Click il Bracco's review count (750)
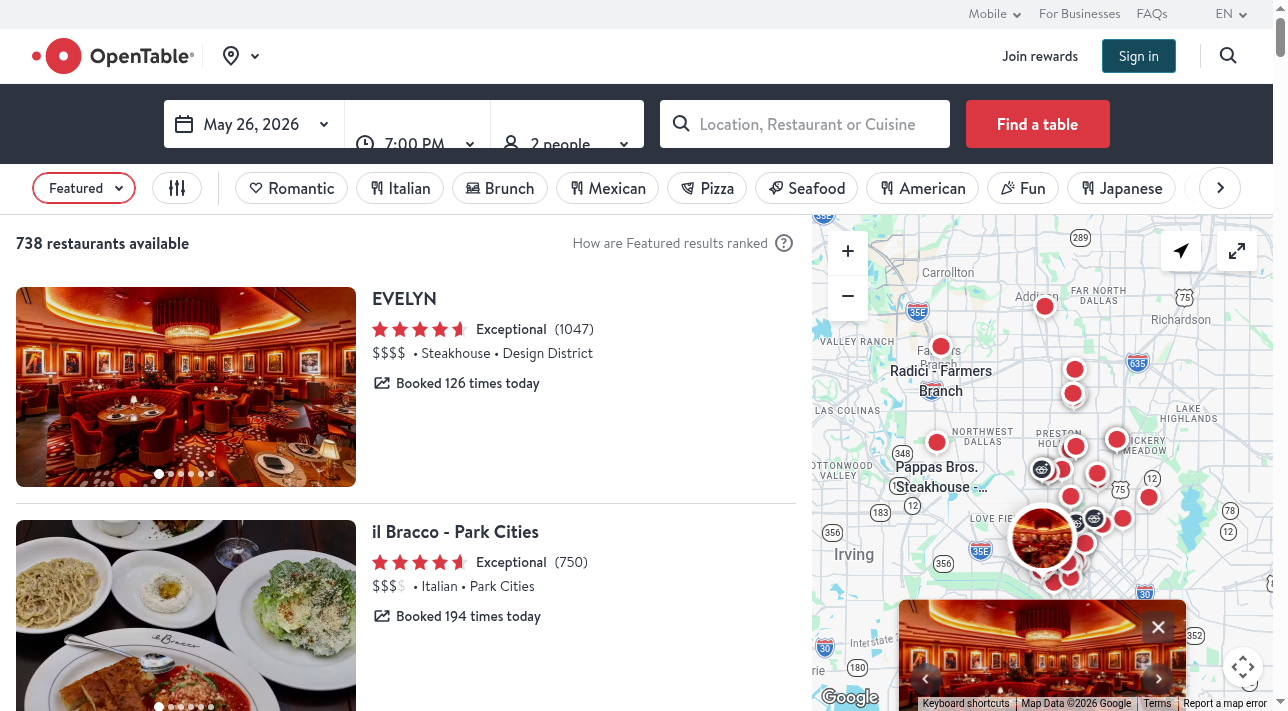Viewport: 1288px width, 711px height. pos(571,562)
